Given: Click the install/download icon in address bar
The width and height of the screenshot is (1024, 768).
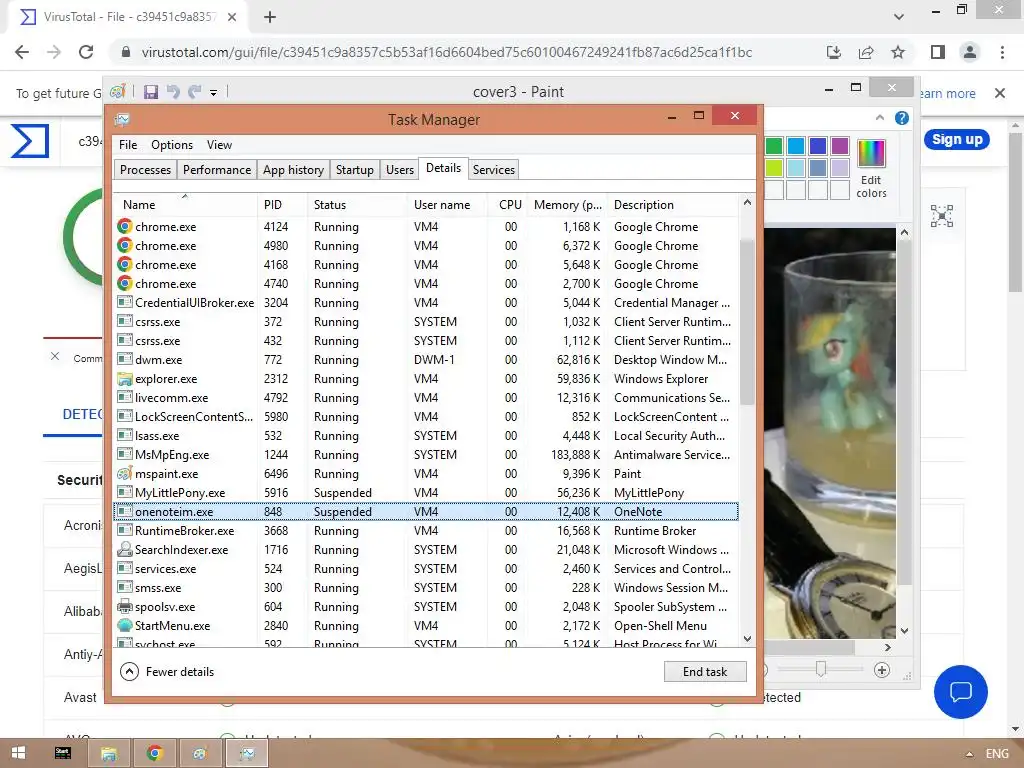Looking at the screenshot, I should pos(834,52).
